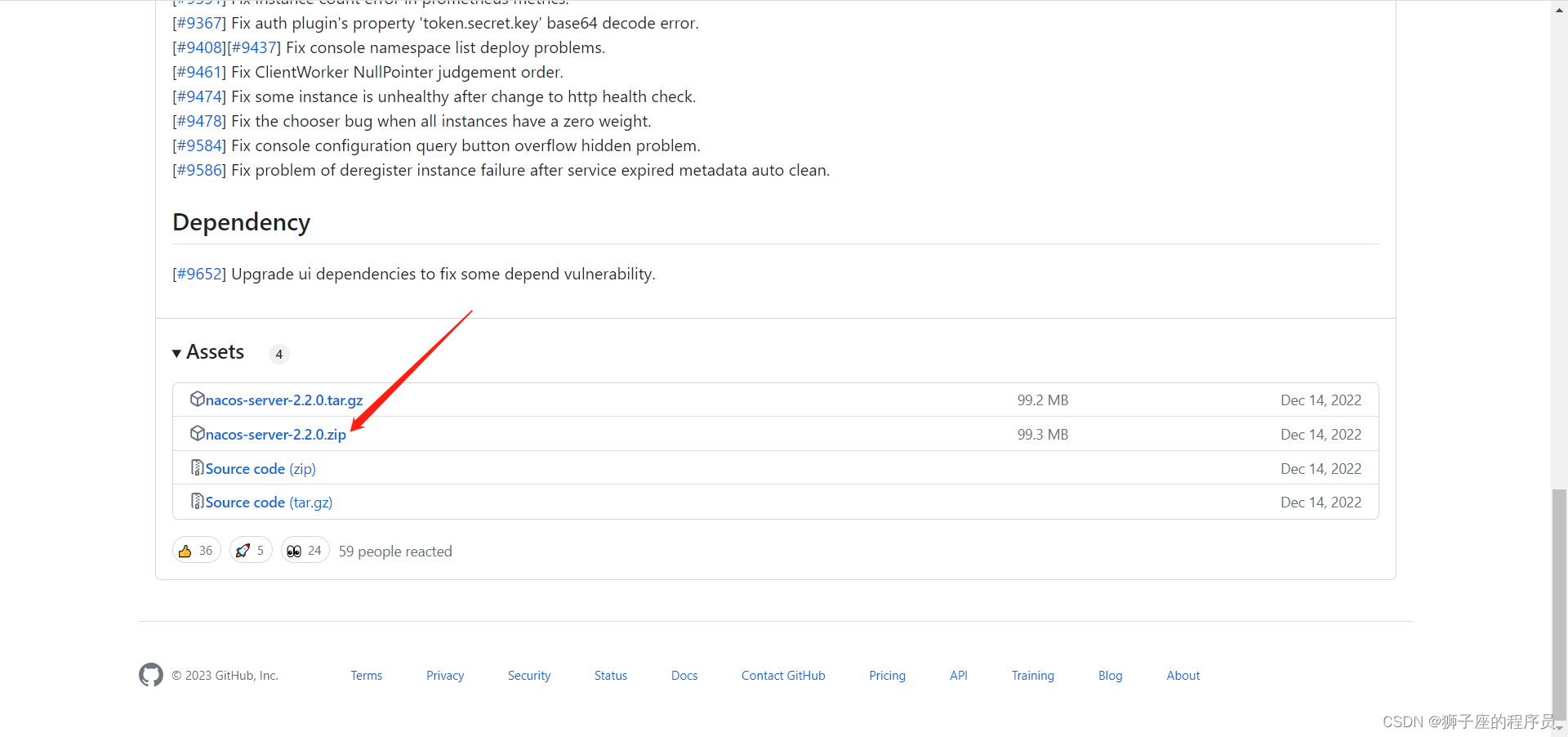Download Source code (tar.gz)
This screenshot has height=737, width=1568.
click(269, 502)
